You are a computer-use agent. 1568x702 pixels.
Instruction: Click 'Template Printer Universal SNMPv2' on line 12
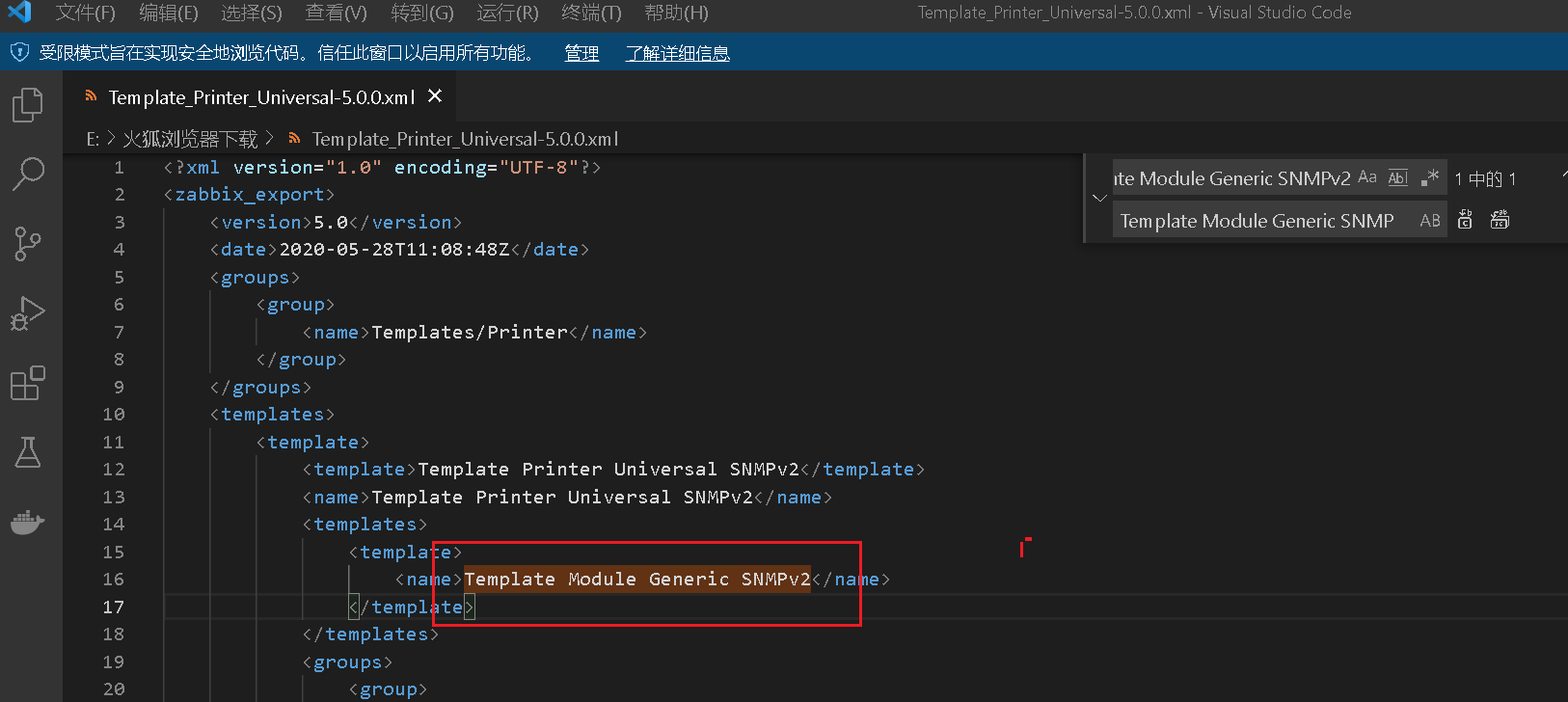(608, 469)
